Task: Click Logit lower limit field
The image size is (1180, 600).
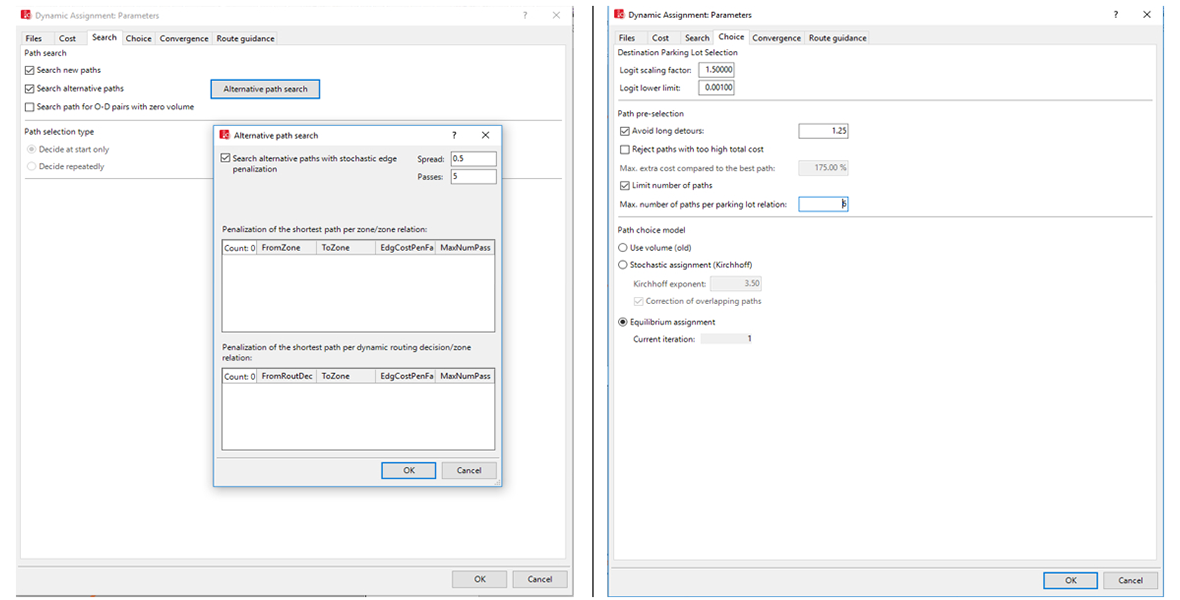Action: [716, 87]
